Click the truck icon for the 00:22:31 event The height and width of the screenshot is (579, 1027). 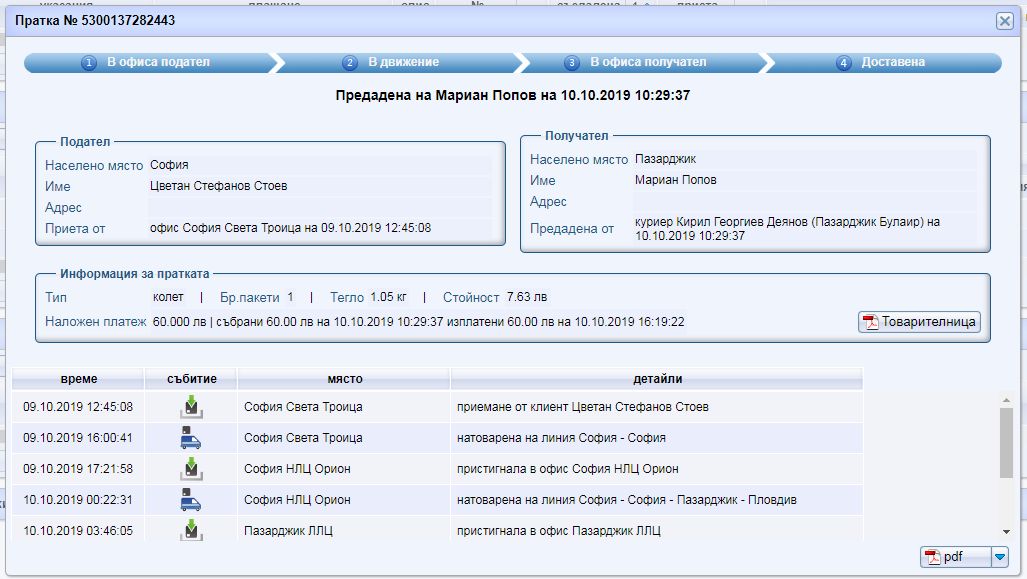coord(190,500)
